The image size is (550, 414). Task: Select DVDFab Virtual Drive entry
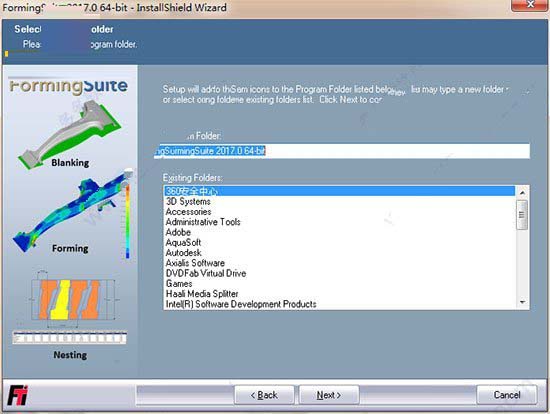(x=339, y=273)
